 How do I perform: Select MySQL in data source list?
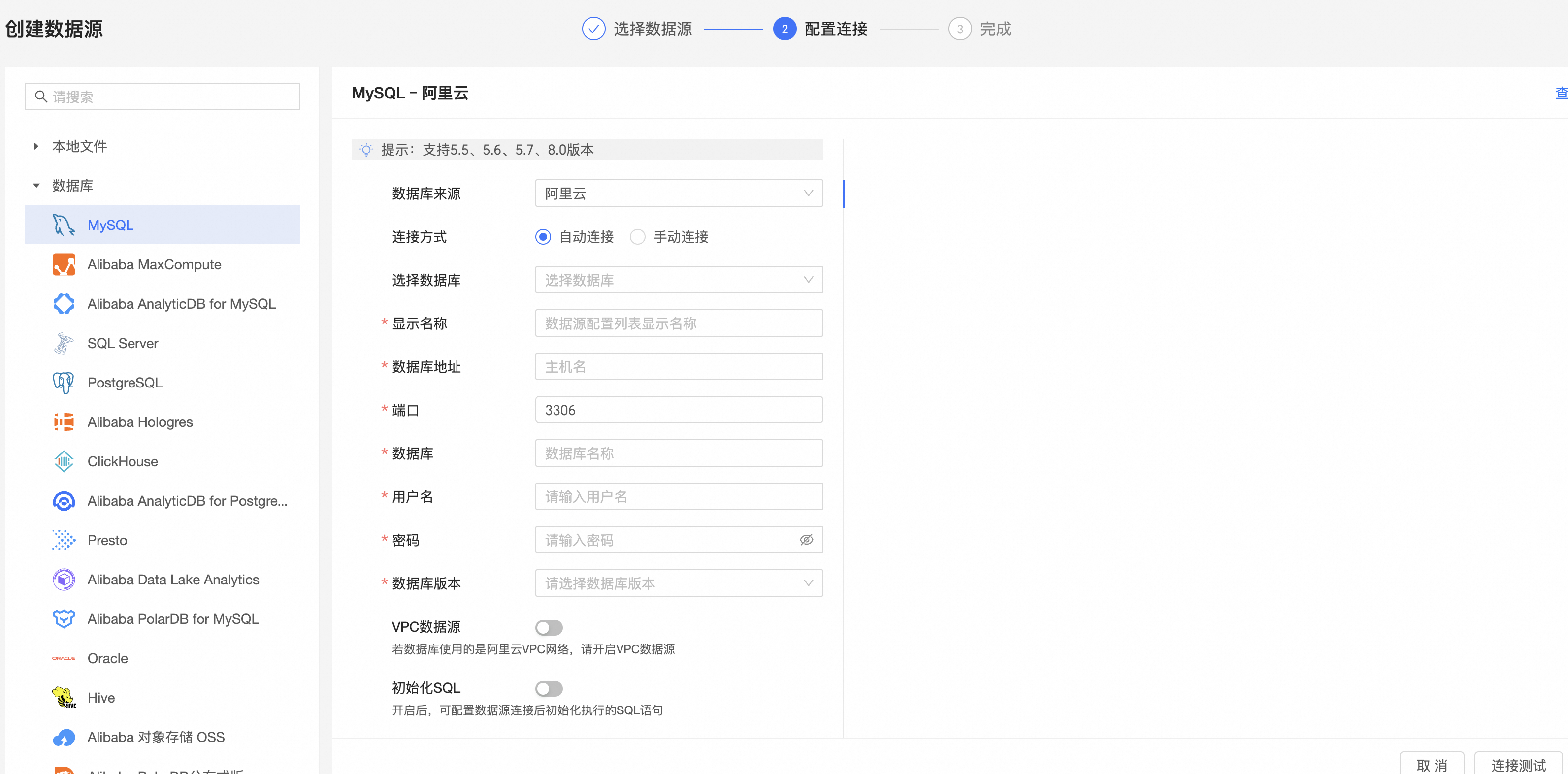162,225
